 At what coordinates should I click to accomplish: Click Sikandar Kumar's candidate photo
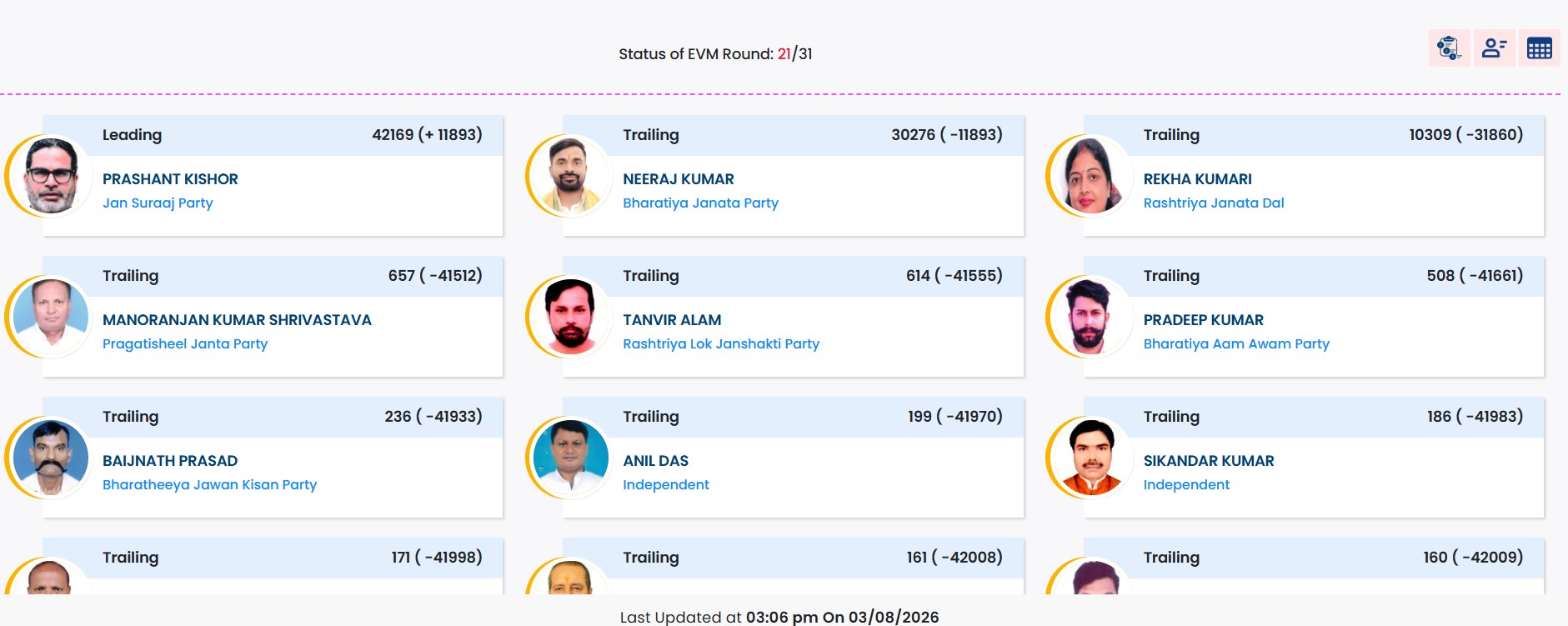click(x=1091, y=458)
